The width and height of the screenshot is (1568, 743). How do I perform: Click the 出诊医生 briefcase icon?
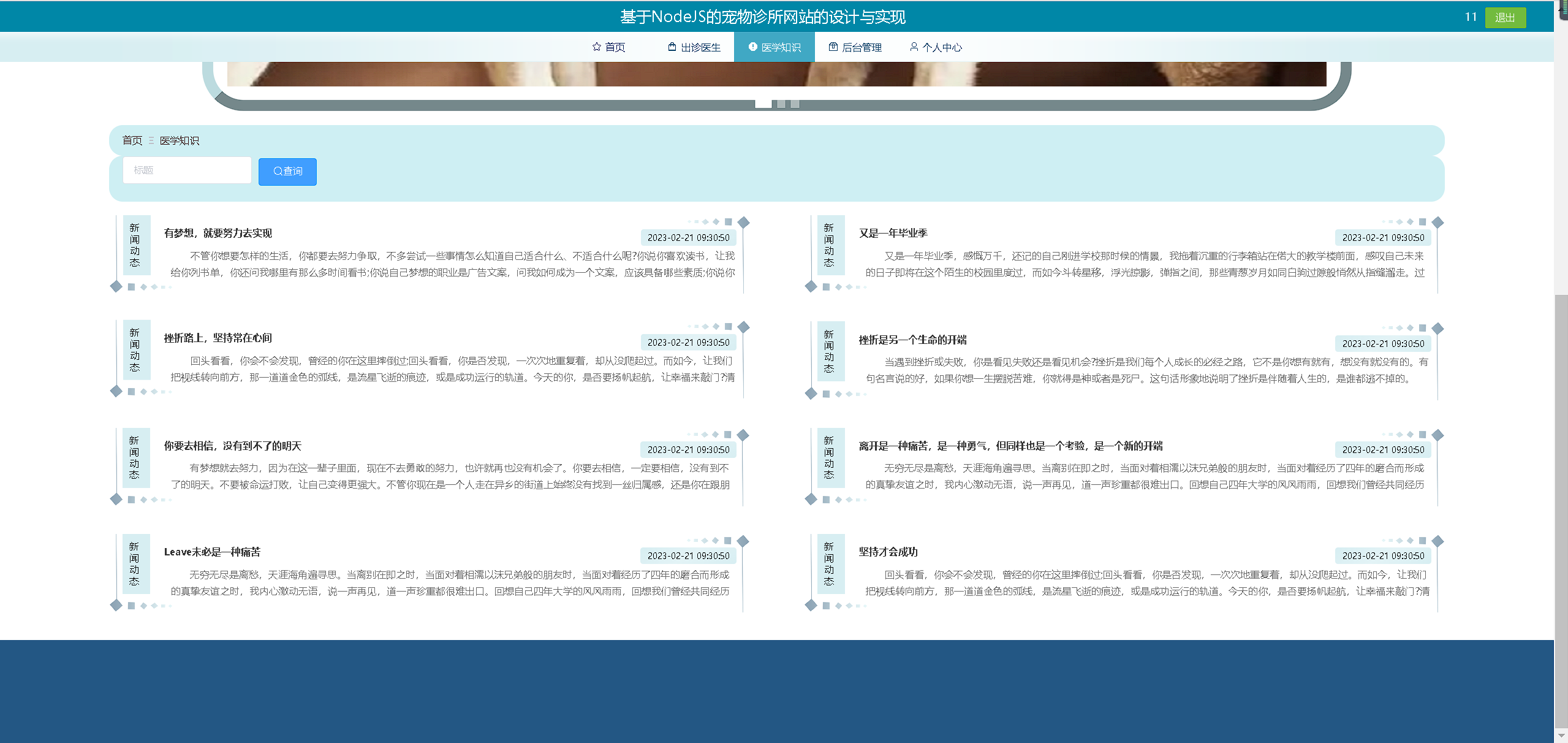672,47
